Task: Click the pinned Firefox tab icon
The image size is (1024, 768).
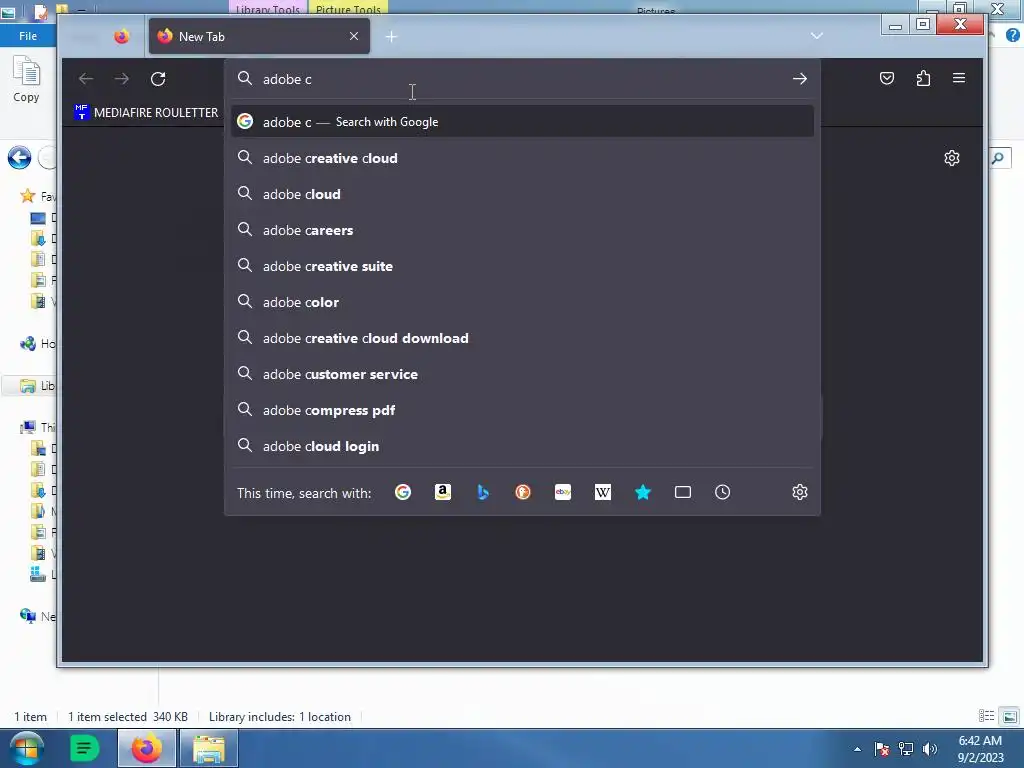Action: (x=121, y=37)
